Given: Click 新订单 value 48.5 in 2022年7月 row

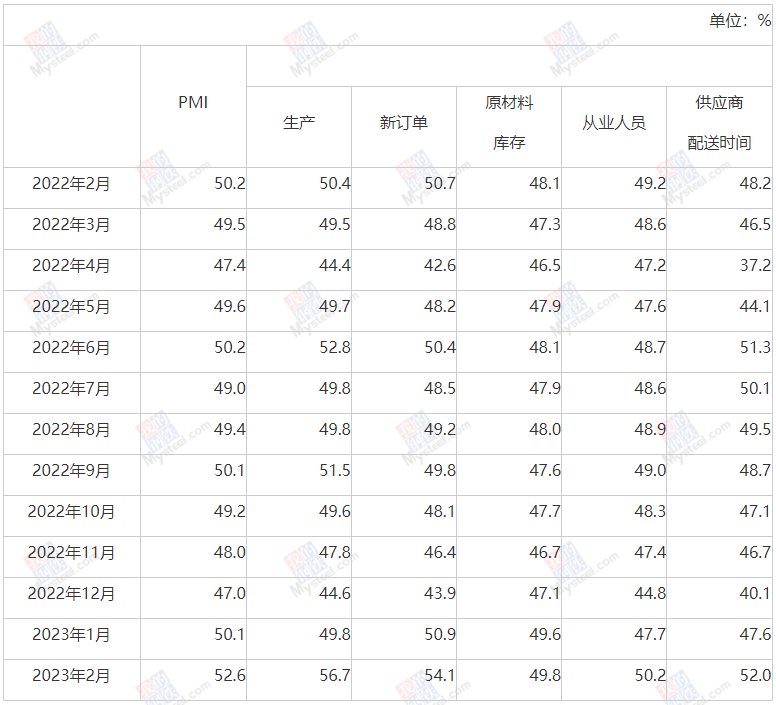Looking at the screenshot, I should click(439, 388).
